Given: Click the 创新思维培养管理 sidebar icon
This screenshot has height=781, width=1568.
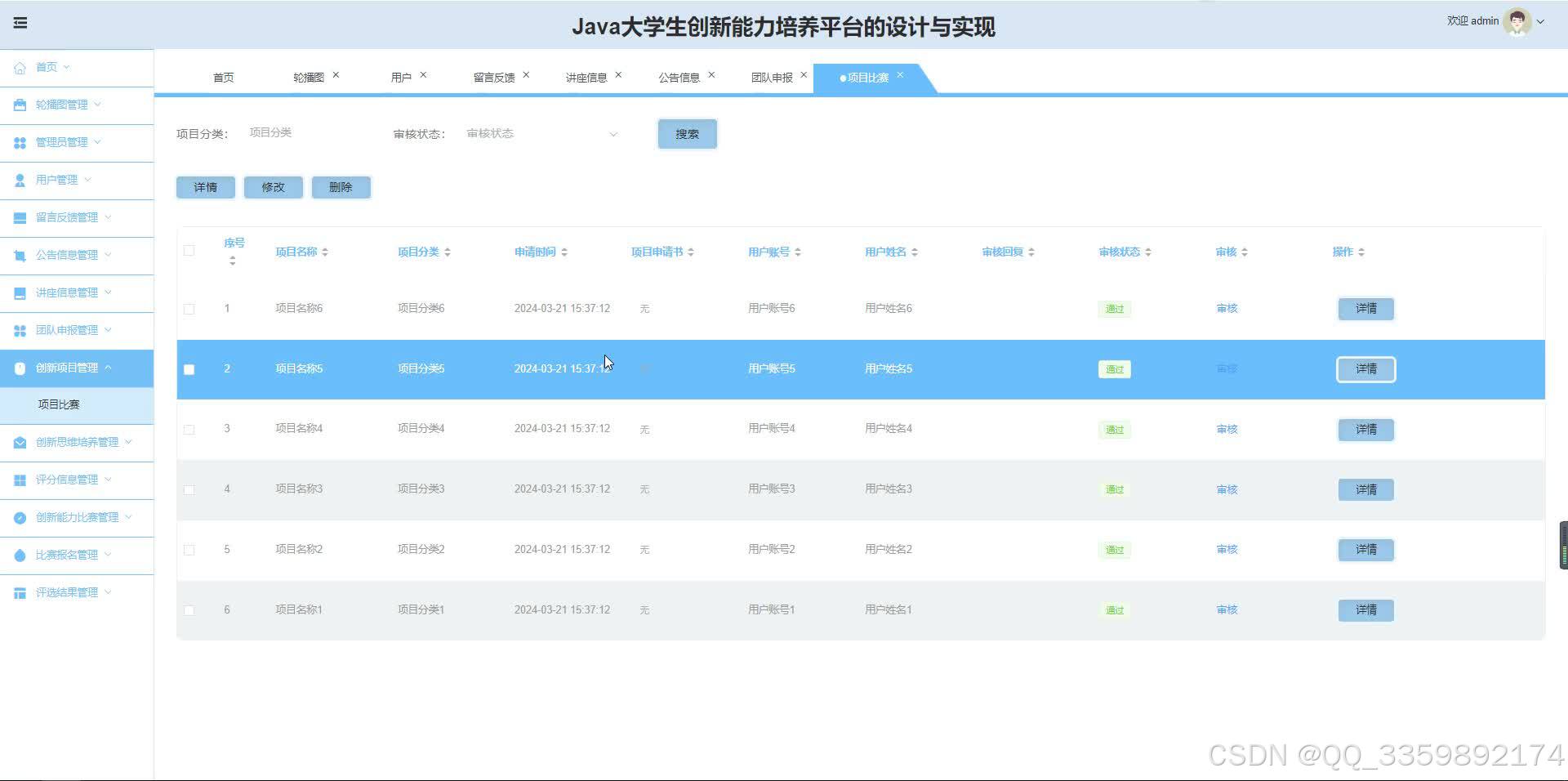Looking at the screenshot, I should pos(20,443).
